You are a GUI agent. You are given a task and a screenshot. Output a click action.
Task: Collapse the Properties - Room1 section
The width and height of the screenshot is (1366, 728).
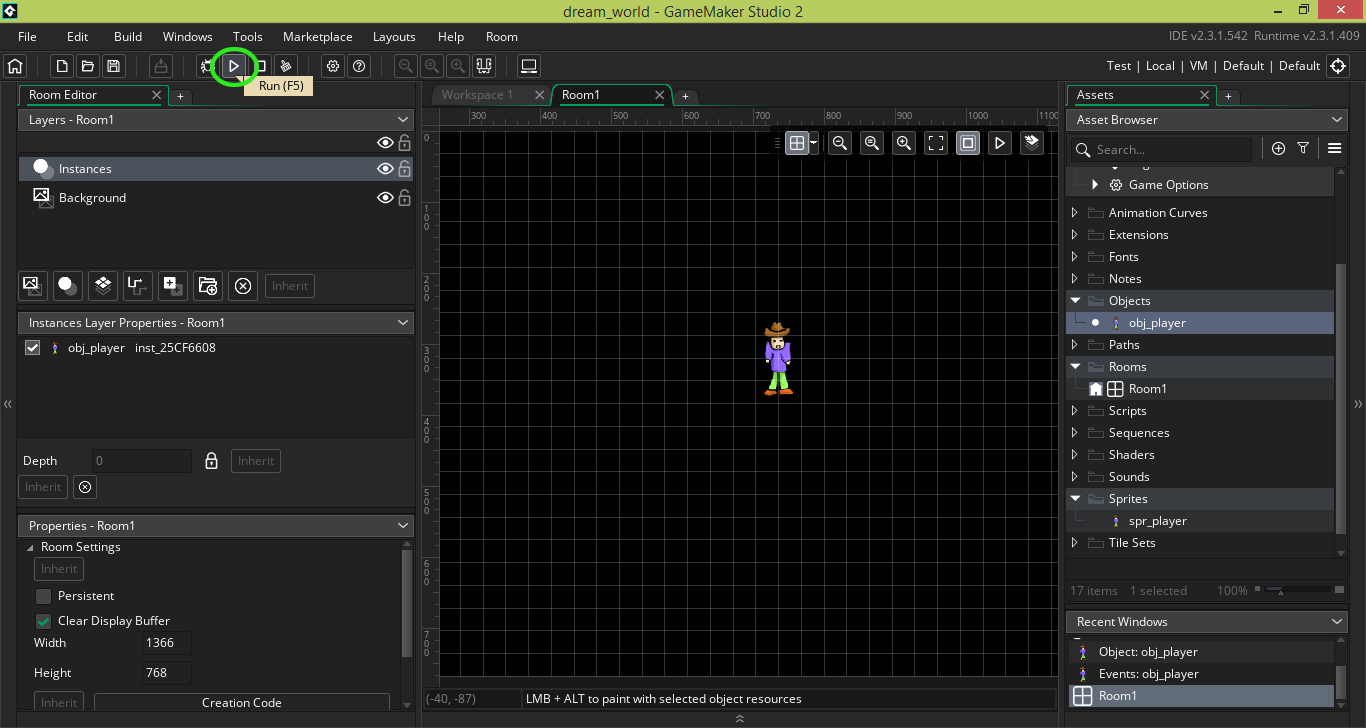point(403,526)
